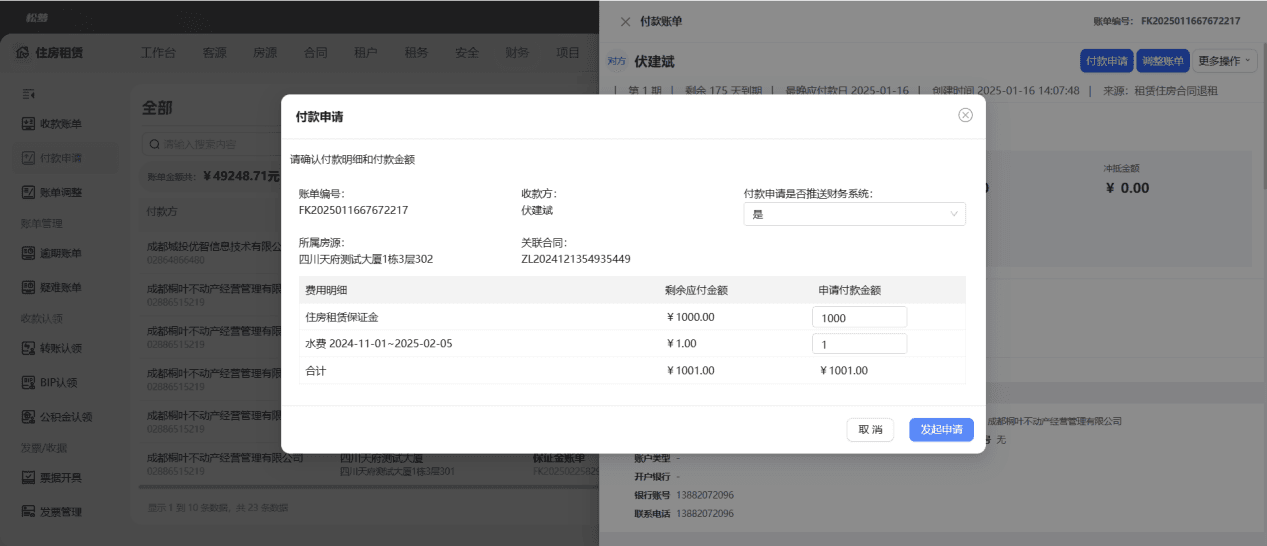Submit with the 发起申请 button
This screenshot has height=546, width=1267.
pos(941,429)
